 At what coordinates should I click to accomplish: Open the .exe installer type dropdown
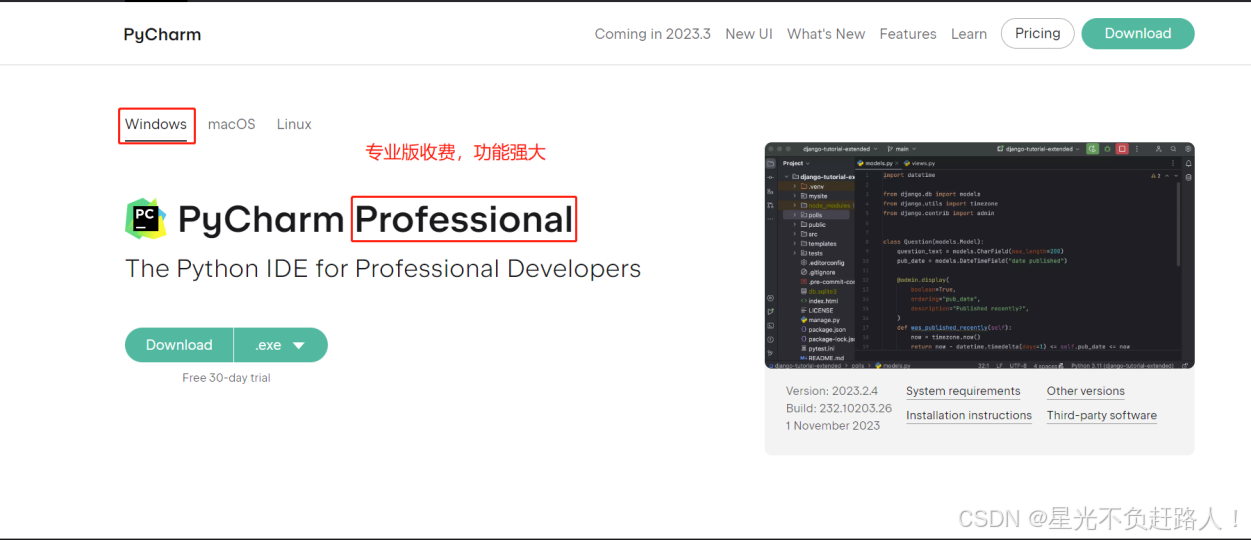click(x=281, y=345)
